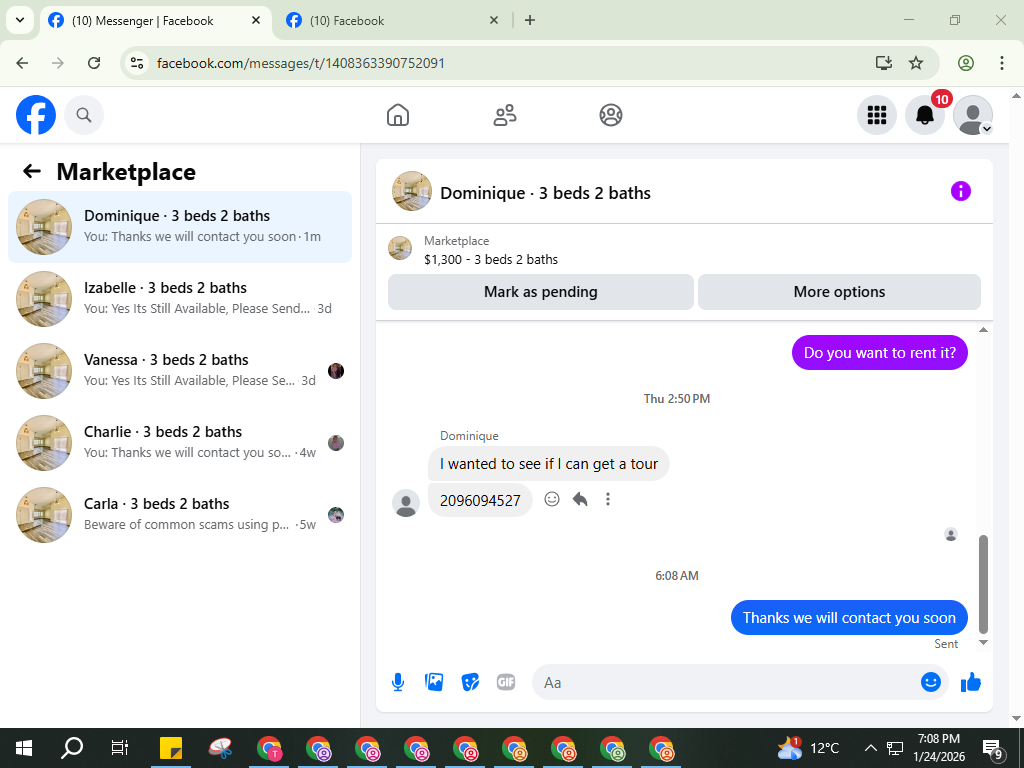This screenshot has width=1024, height=768.
Task: Click the Dominique listing thumbnail in chat header
Action: pyautogui.click(x=411, y=191)
